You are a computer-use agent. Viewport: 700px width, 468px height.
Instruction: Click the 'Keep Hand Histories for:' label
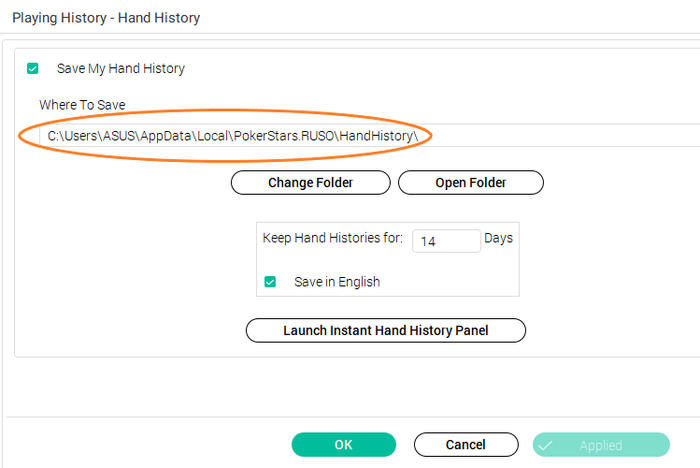point(332,239)
